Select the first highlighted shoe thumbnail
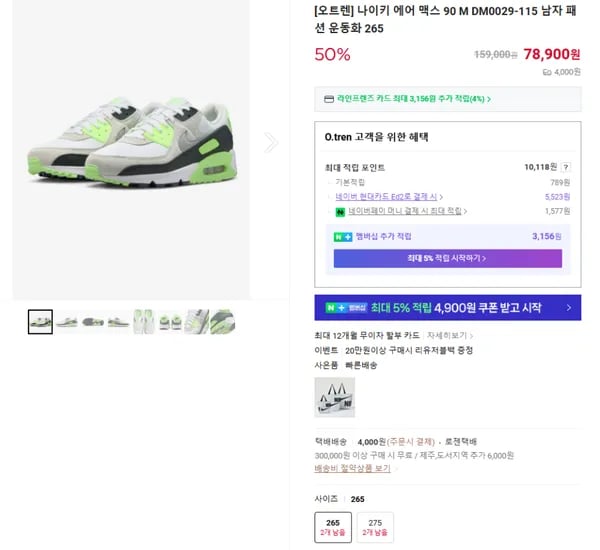This screenshot has height=550, width=600. [x=40, y=322]
